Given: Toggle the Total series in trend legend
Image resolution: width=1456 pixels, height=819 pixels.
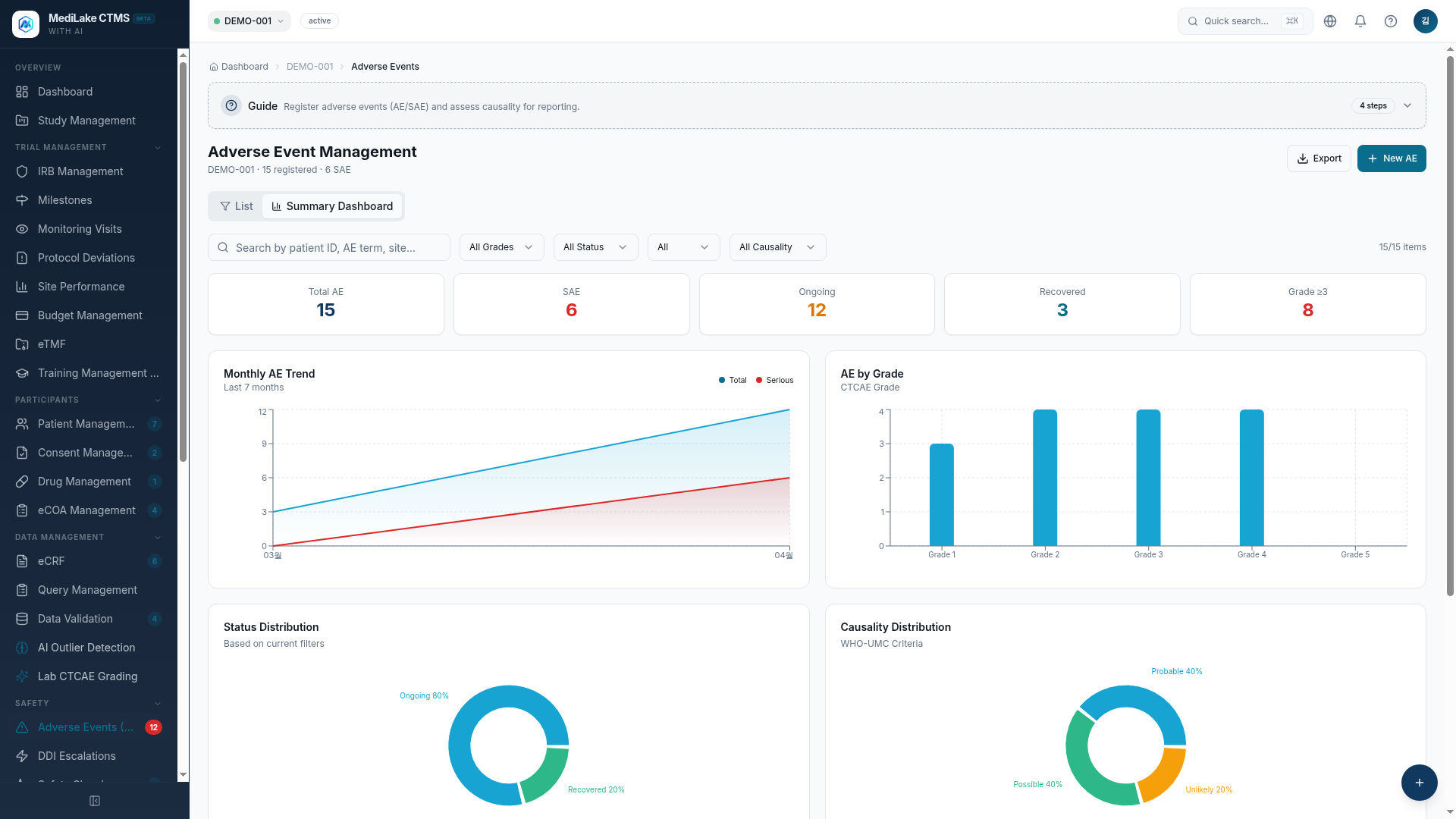Looking at the screenshot, I should [733, 380].
